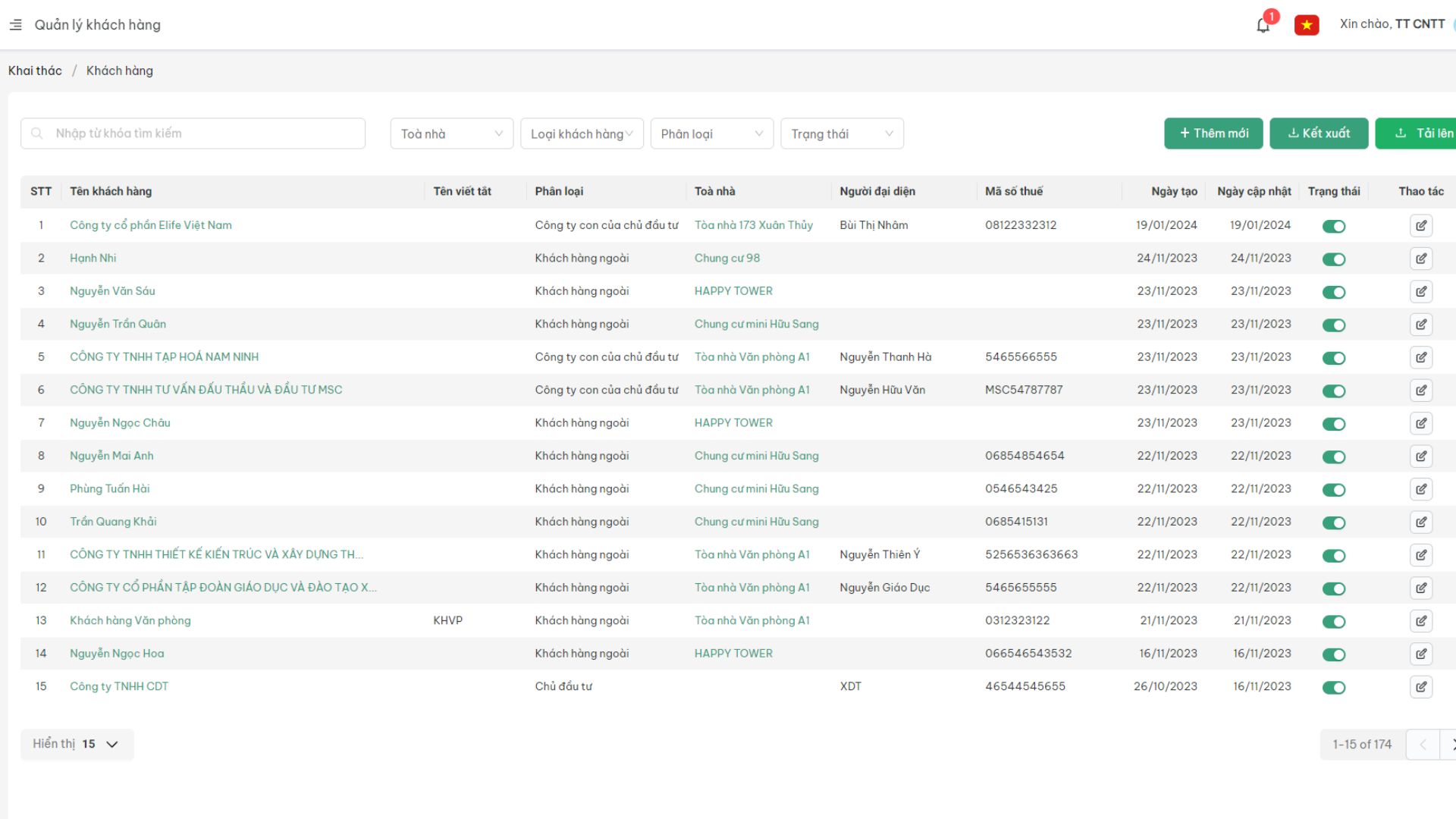Go to Khai thác breadcrumb
1456x819 pixels.
pos(35,71)
